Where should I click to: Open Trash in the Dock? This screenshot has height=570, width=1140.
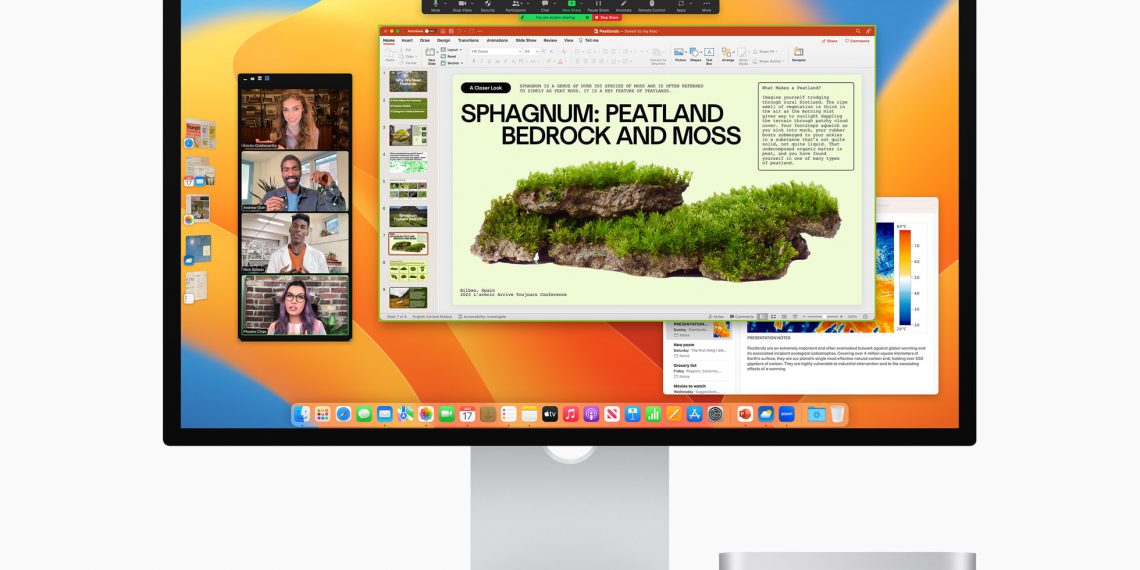point(838,414)
